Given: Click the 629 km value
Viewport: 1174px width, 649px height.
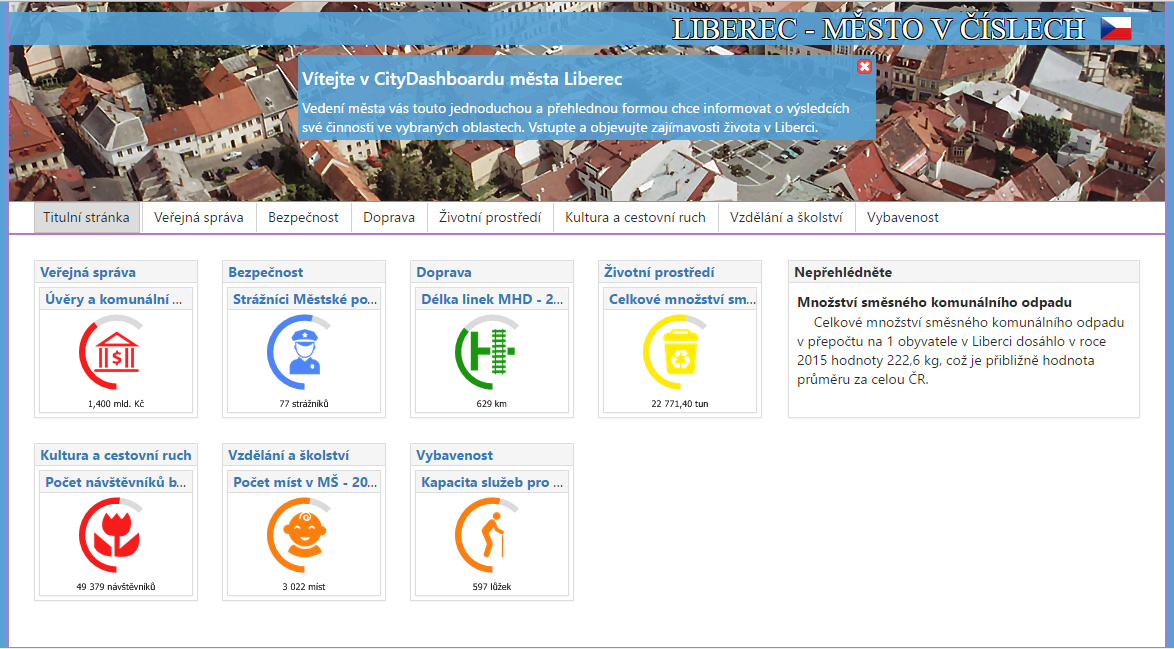Looking at the screenshot, I should click(491, 403).
